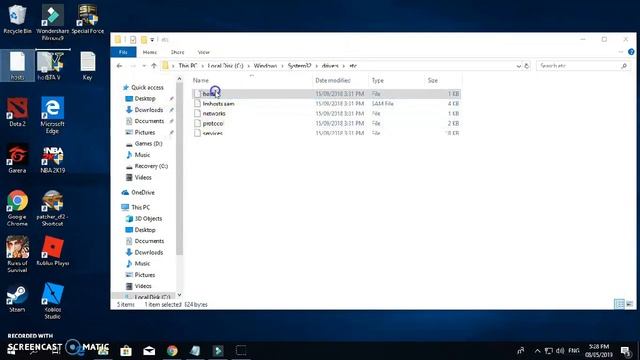Open pinned Downloads under Quick access
The width and height of the screenshot is (640, 360).
[149, 110]
